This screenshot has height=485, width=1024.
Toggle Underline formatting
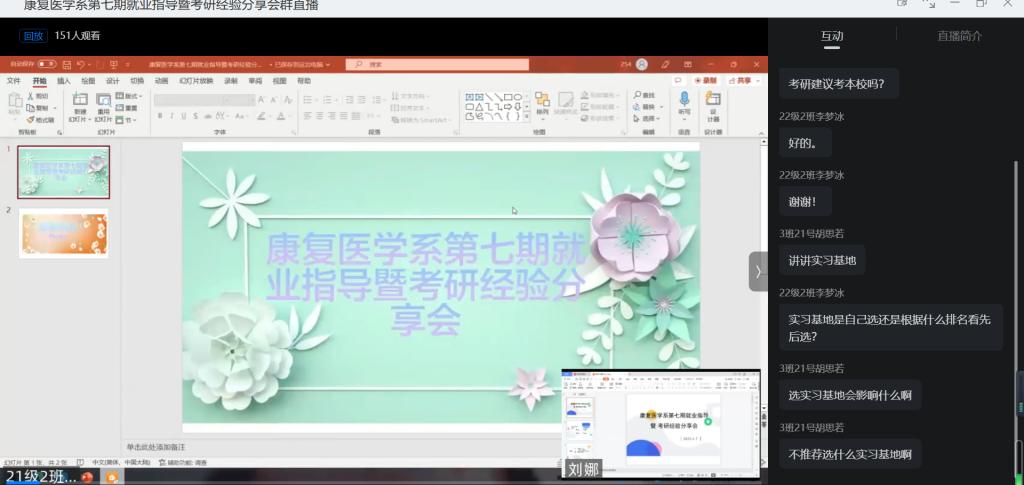click(x=184, y=116)
